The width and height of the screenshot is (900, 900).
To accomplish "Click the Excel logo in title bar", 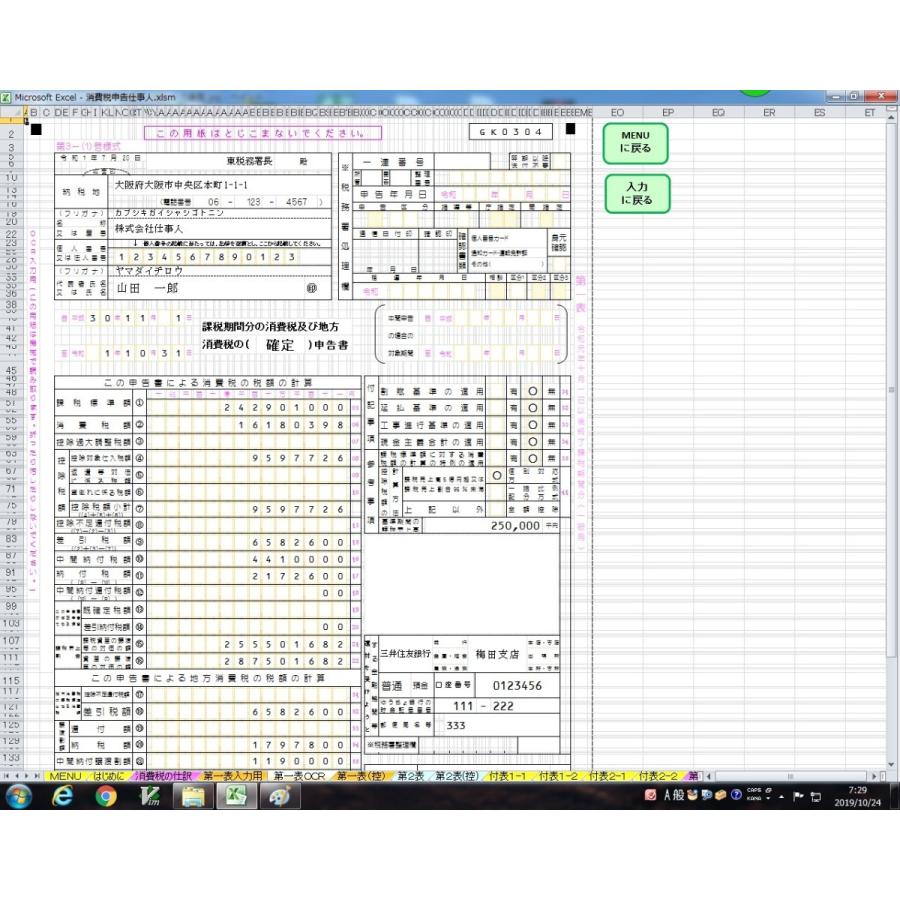I will click(x=7, y=97).
